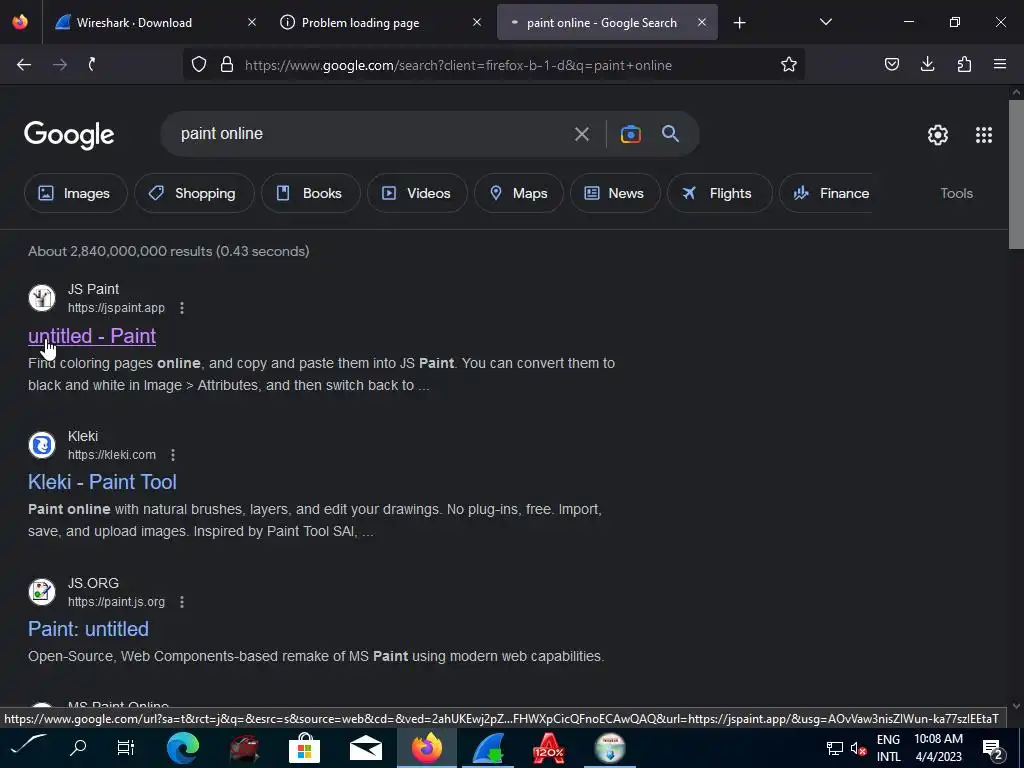Click the Firefox taskbar icon
The width and height of the screenshot is (1024, 768).
pyautogui.click(x=427, y=748)
